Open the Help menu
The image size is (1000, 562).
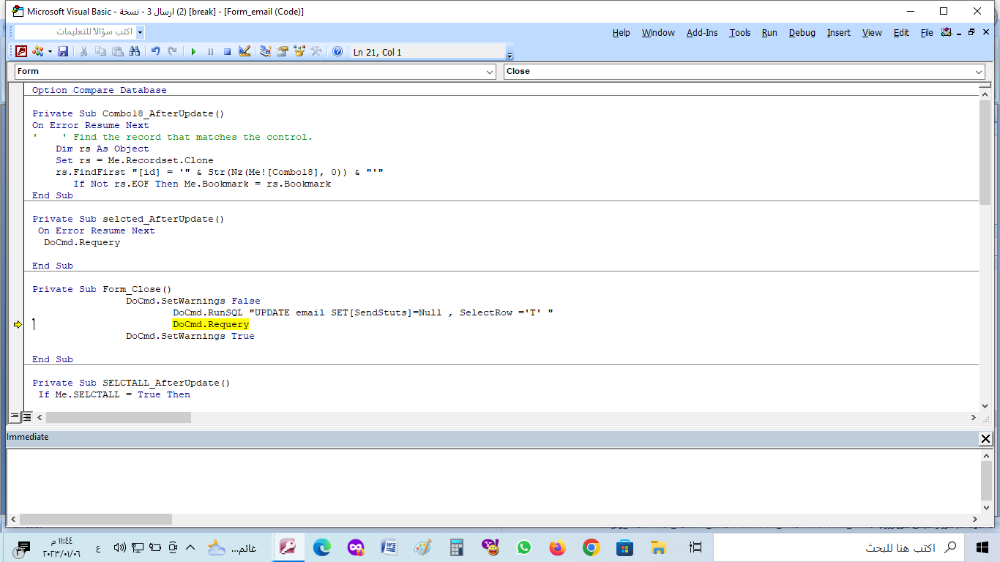pos(621,33)
